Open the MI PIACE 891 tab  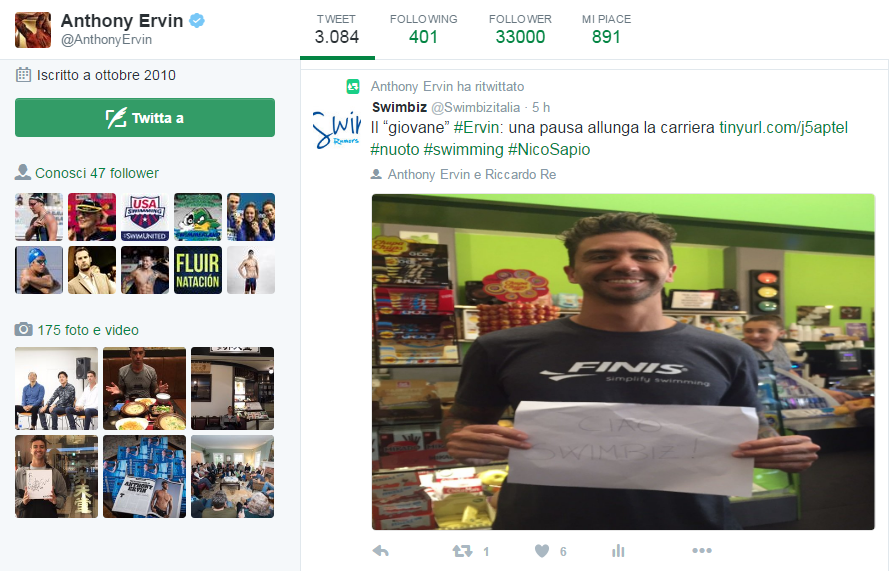click(x=606, y=29)
